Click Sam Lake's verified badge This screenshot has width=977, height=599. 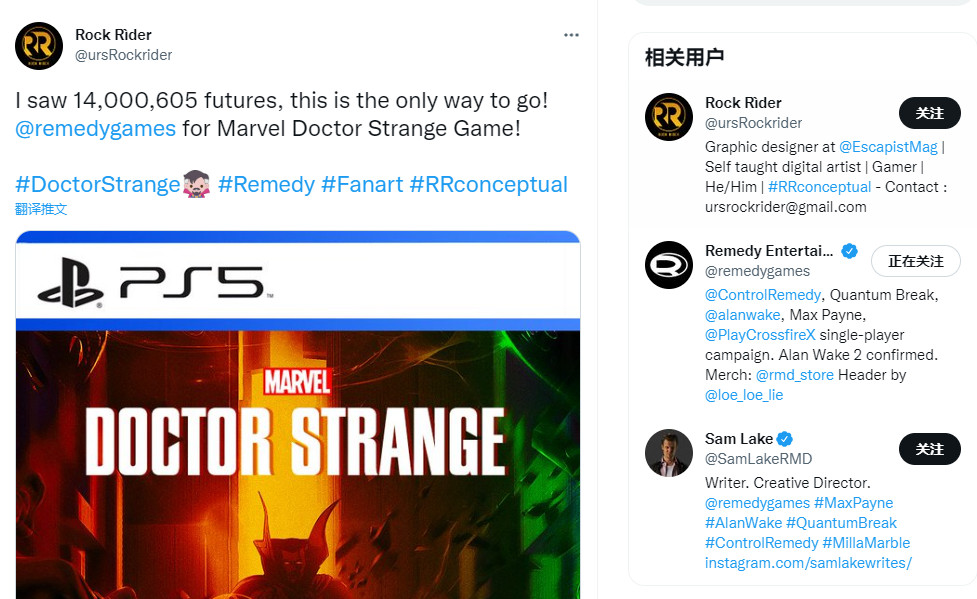[785, 439]
